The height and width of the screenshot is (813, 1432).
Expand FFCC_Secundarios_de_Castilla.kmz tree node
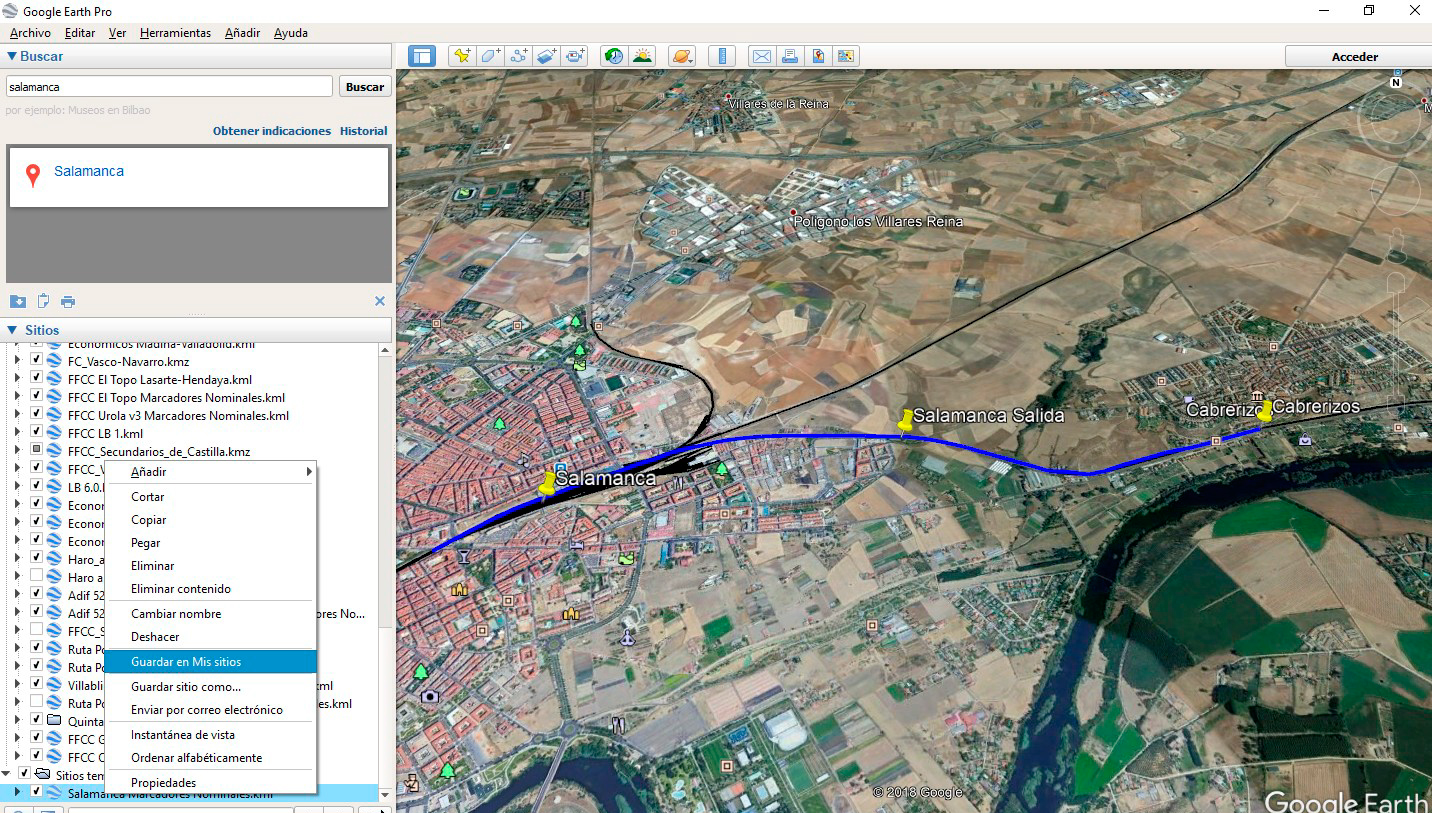16,451
